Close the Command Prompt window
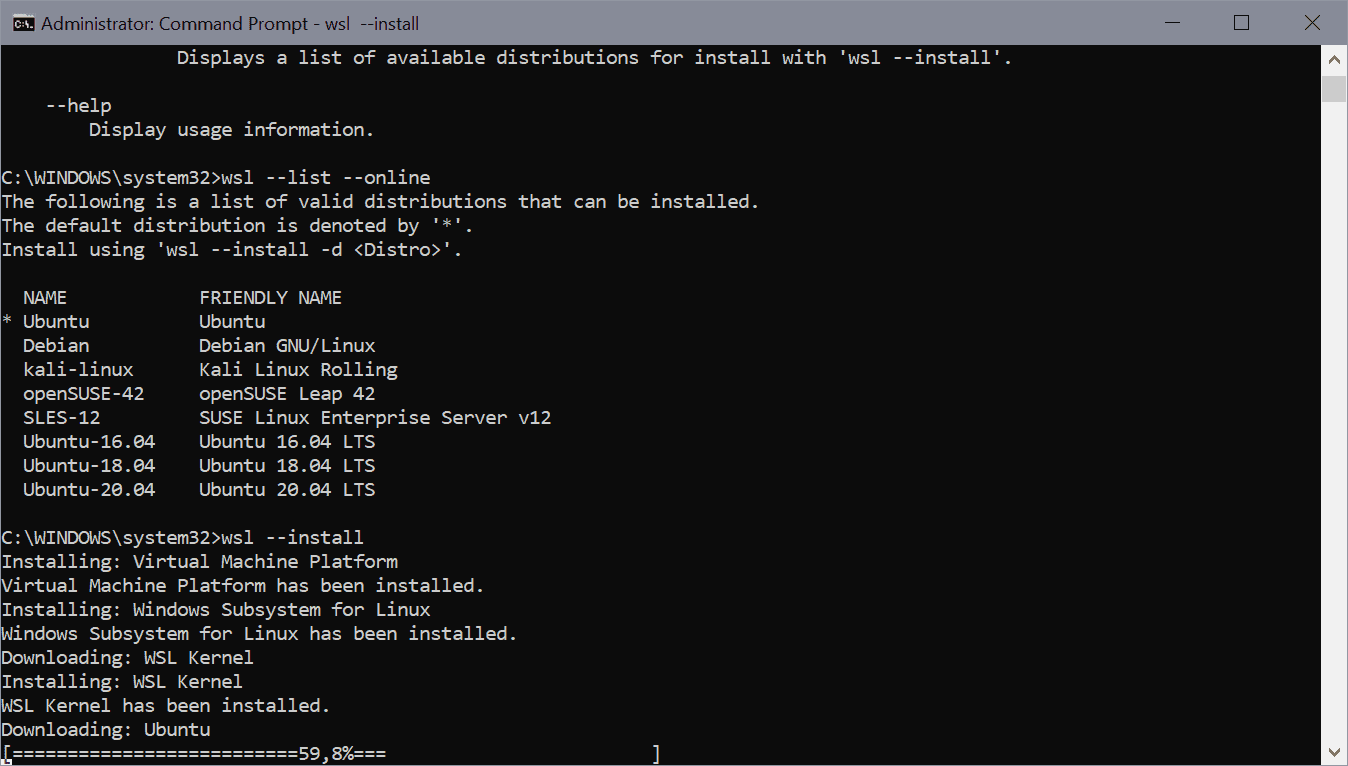Screen dimensions: 1348x766 pos(1311,22)
